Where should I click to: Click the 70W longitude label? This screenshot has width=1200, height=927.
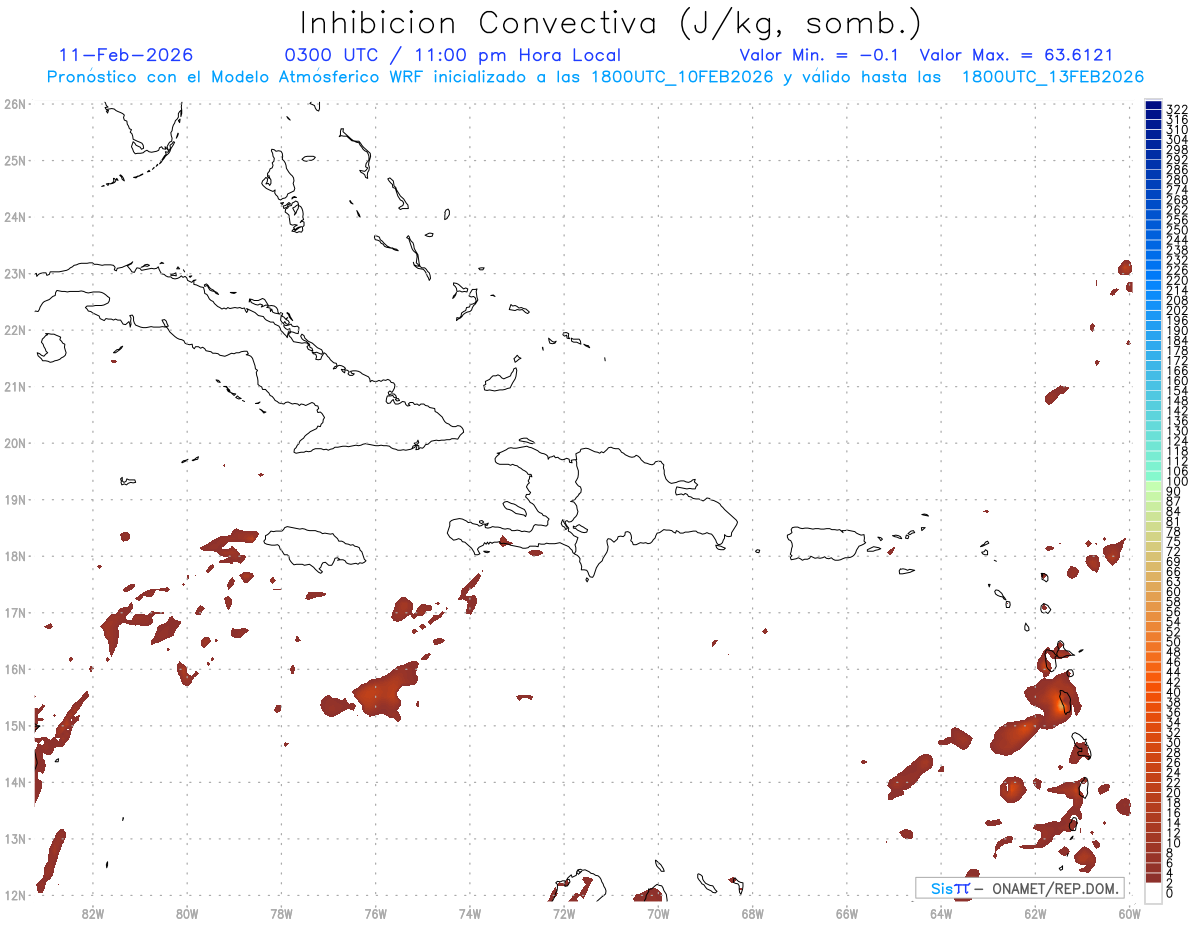(x=658, y=913)
